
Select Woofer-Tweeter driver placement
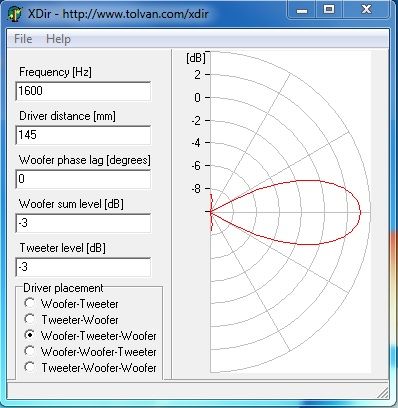(71, 304)
